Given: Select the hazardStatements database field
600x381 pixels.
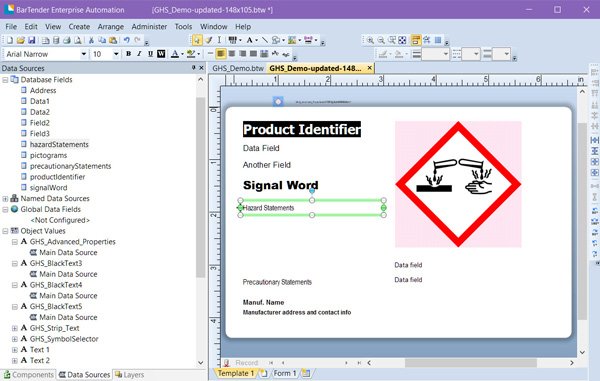Looking at the screenshot, I should 59,144.
